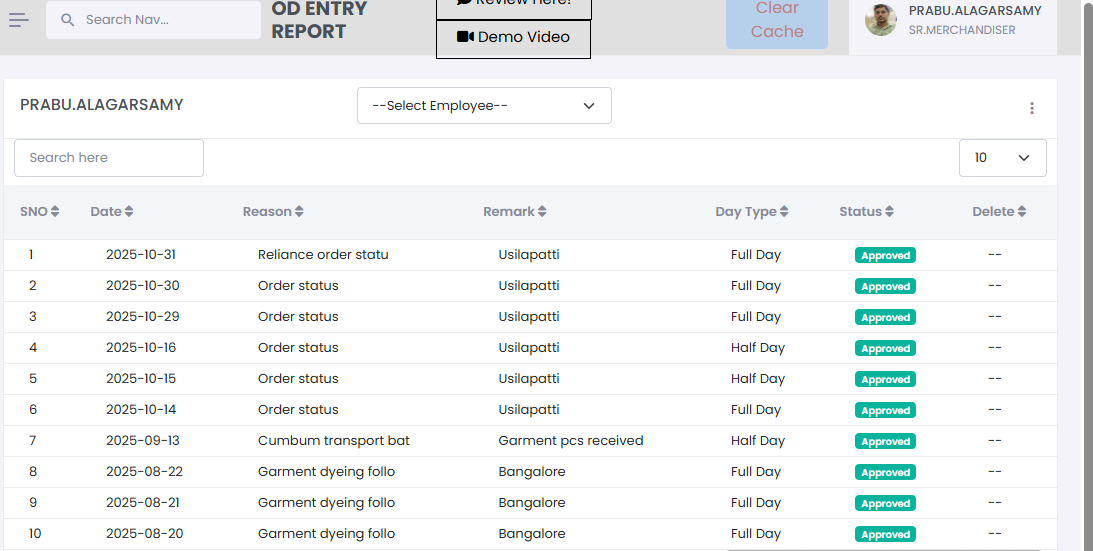The height and width of the screenshot is (551, 1093).
Task: Open the hamburger navigation menu
Action: tap(19, 20)
